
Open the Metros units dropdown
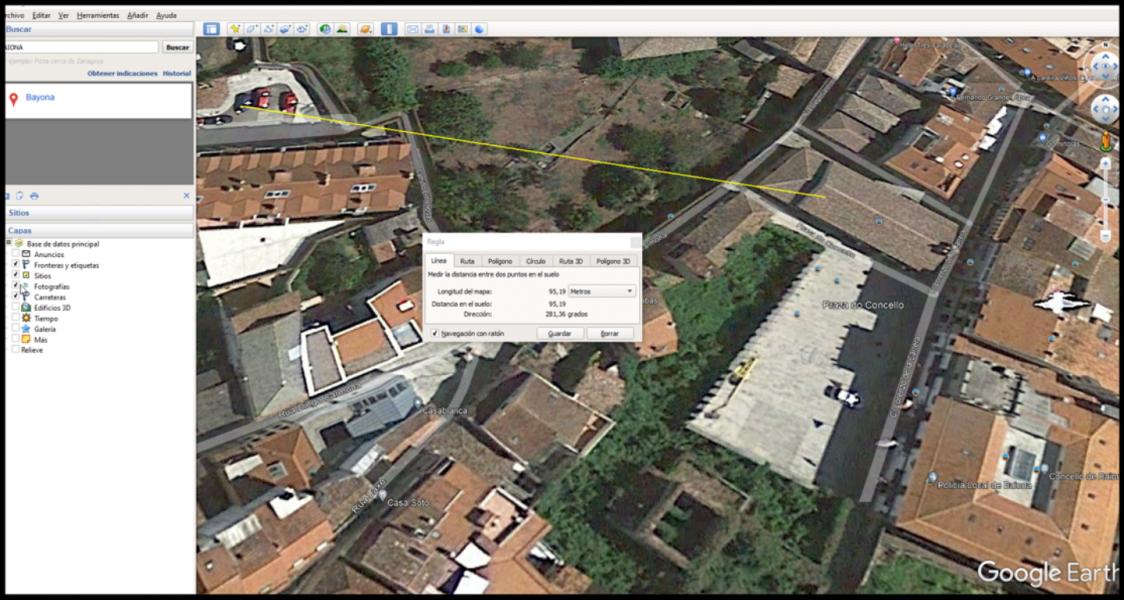600,291
